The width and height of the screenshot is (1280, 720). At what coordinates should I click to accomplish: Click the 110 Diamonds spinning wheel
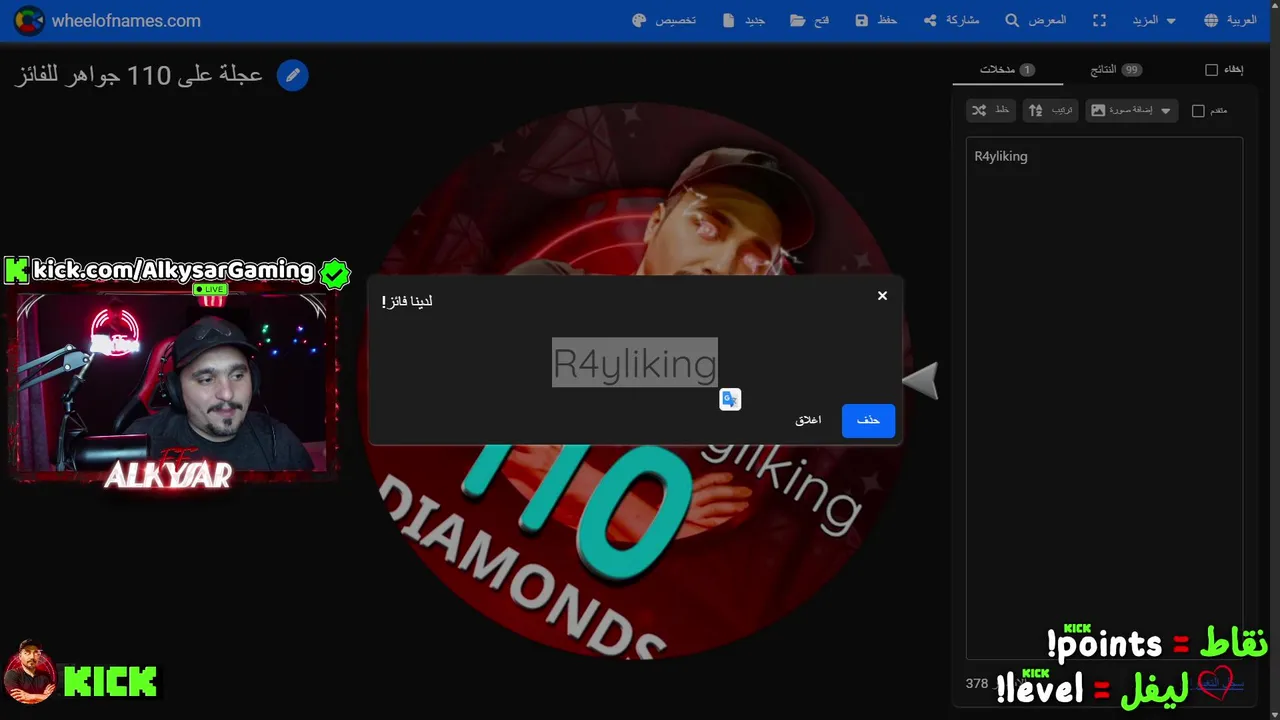[635, 380]
